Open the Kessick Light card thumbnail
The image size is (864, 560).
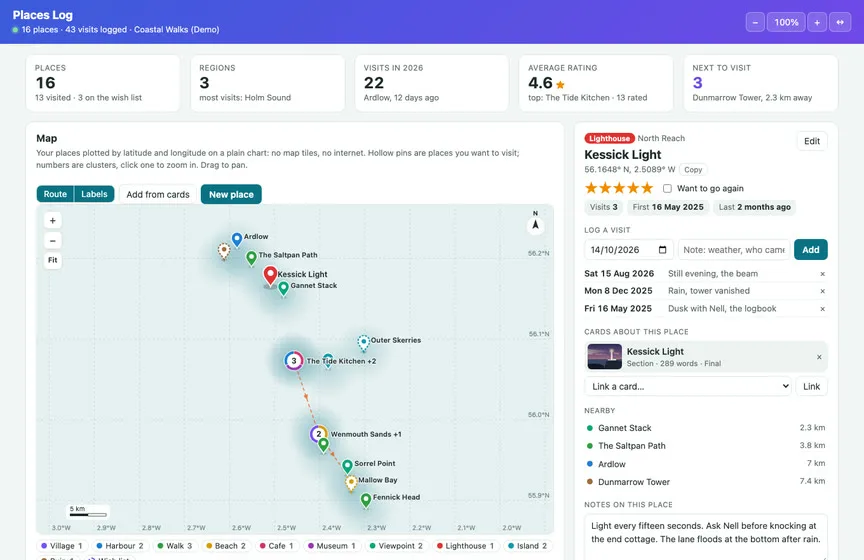pos(604,357)
